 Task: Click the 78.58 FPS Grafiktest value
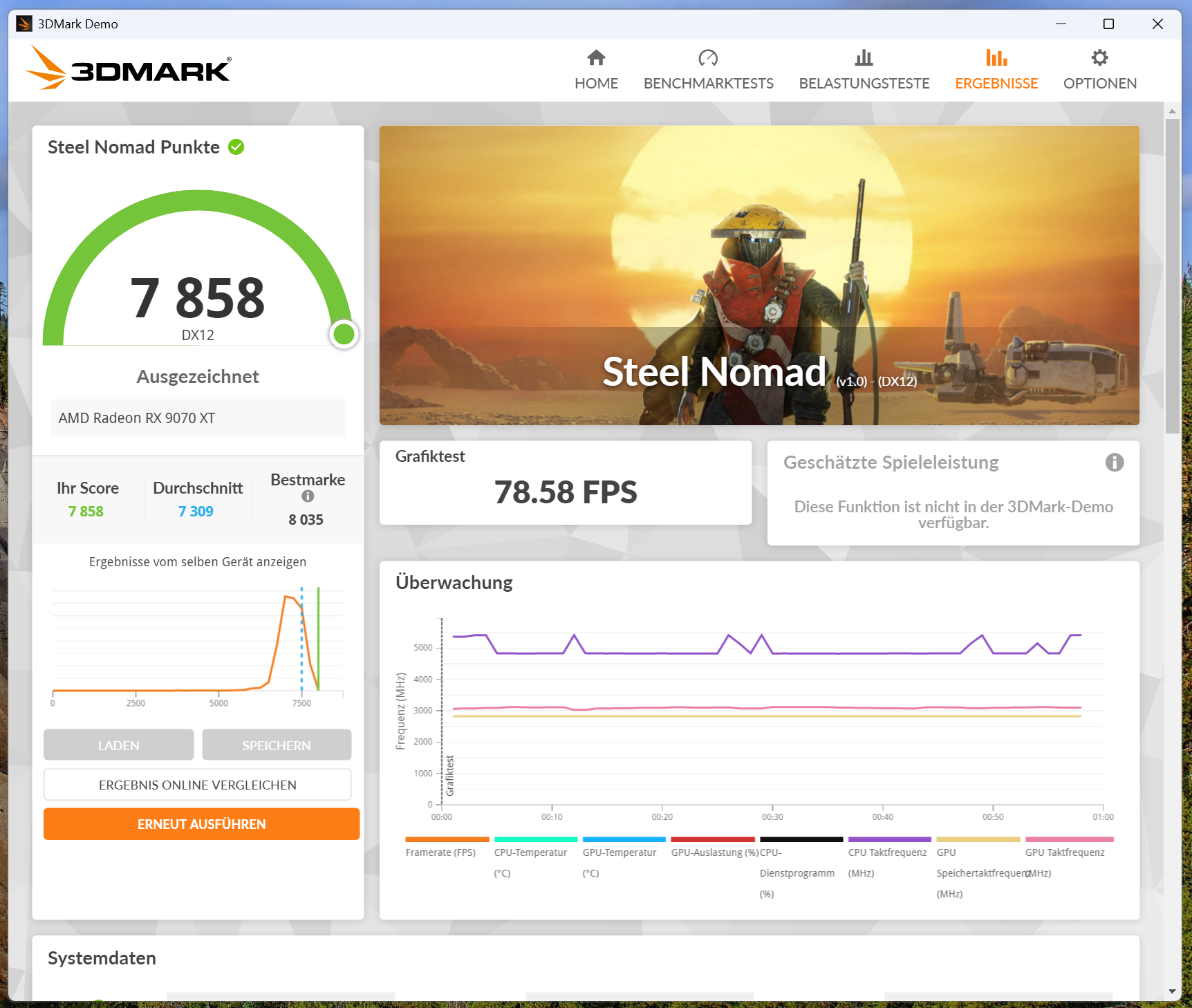(566, 492)
